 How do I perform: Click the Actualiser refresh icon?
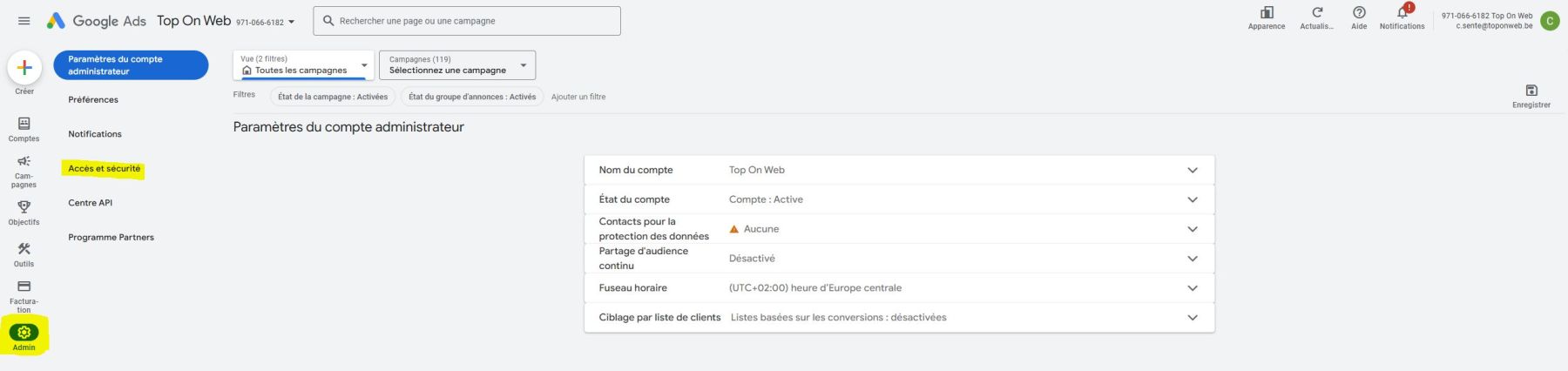(x=1316, y=14)
